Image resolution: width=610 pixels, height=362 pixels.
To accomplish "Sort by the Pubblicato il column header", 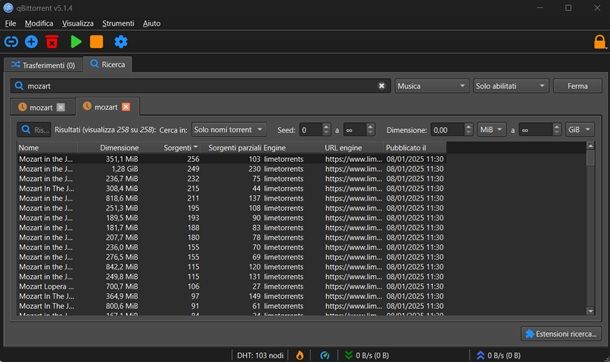I will (x=415, y=148).
